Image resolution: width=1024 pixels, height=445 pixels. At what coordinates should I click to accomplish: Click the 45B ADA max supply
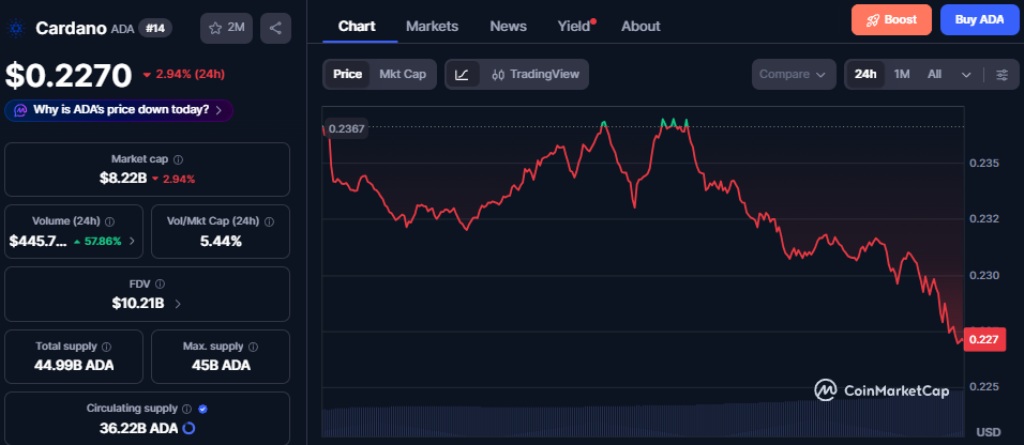(221, 365)
